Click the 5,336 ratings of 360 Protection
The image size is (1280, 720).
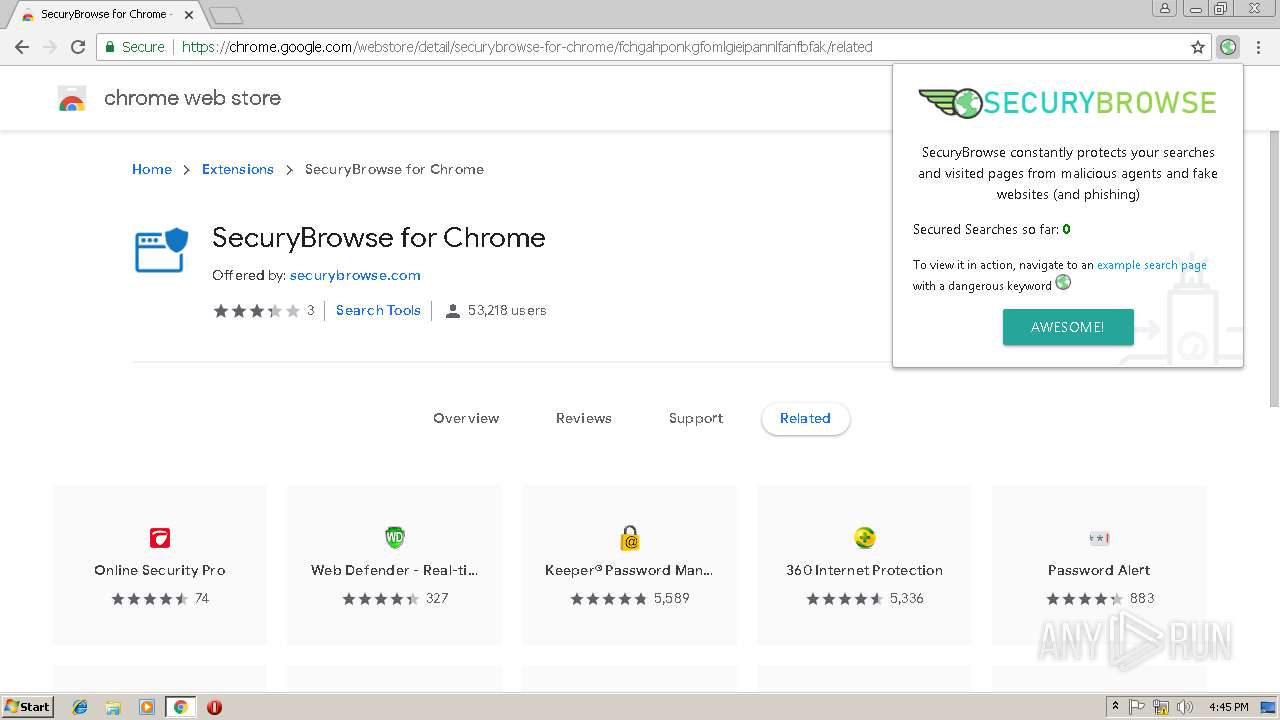coord(906,598)
